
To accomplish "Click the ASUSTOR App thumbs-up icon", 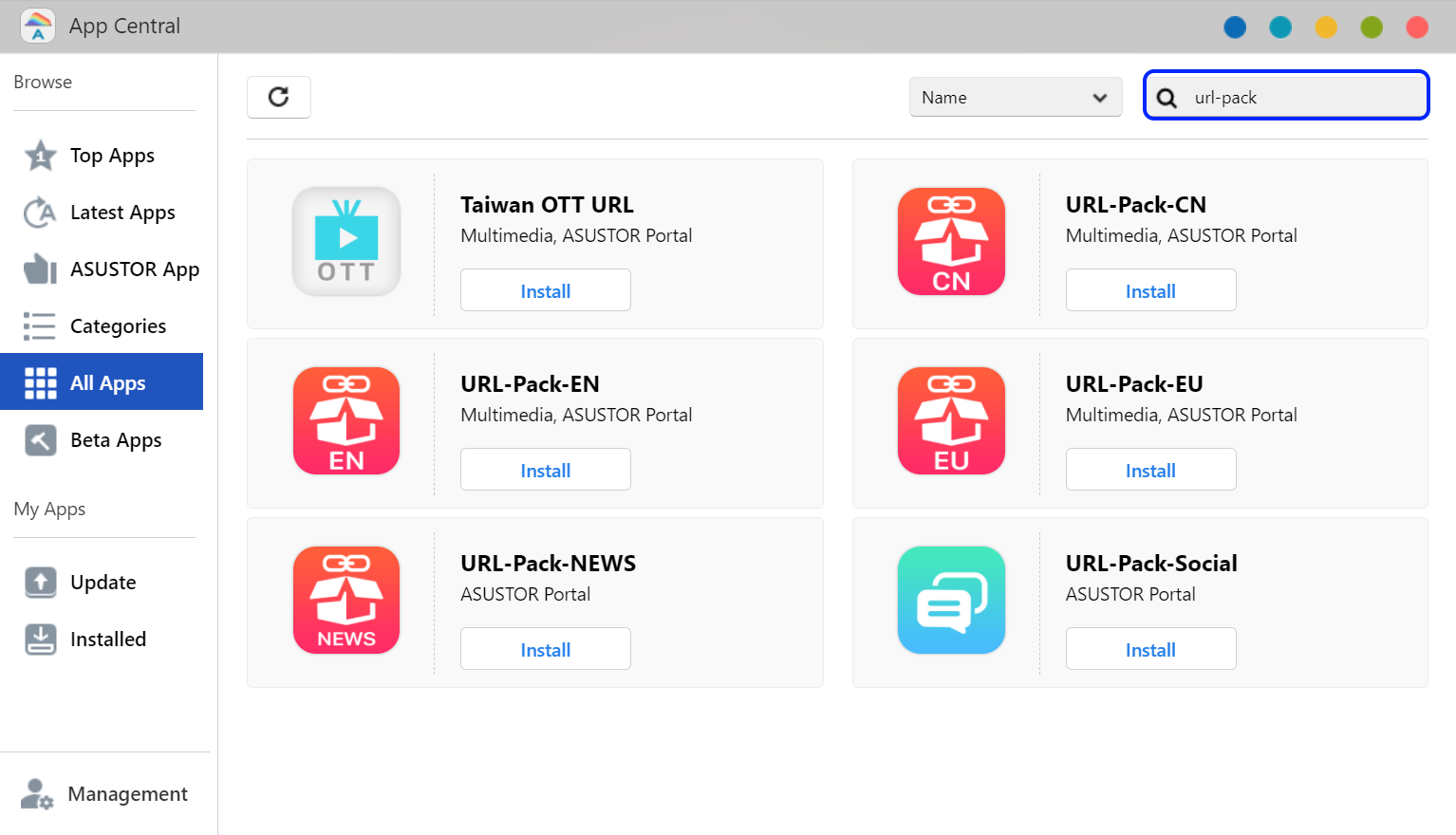I will (40, 269).
